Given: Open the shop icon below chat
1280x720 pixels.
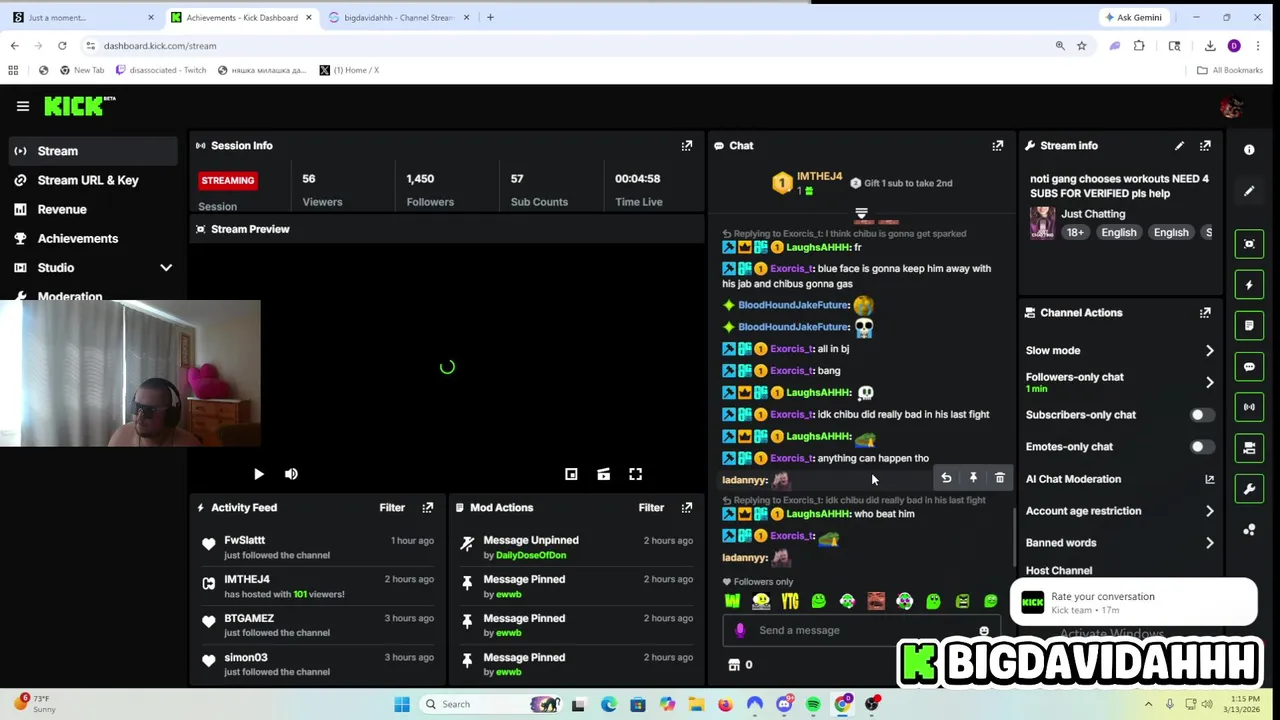Looking at the screenshot, I should coord(734,665).
